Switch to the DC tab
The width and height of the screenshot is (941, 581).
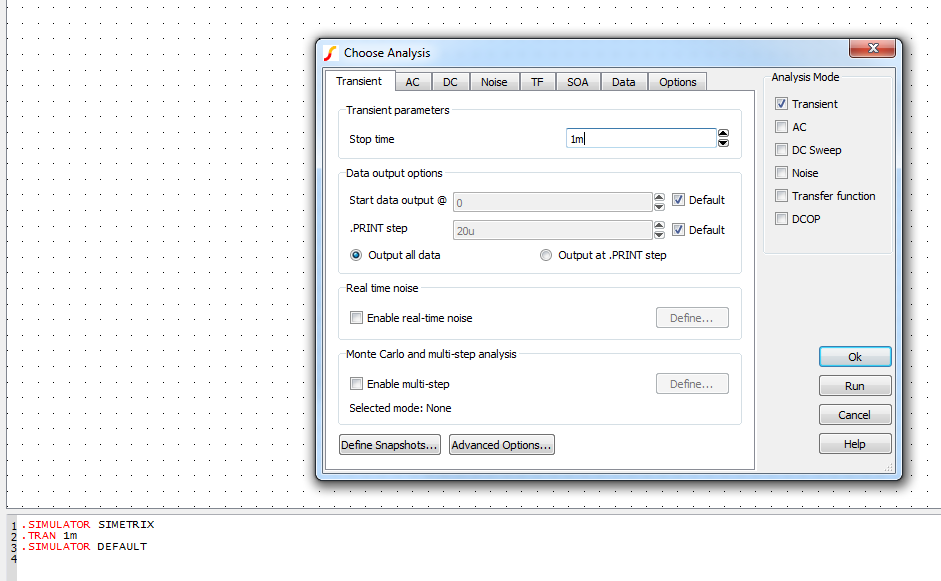click(450, 81)
